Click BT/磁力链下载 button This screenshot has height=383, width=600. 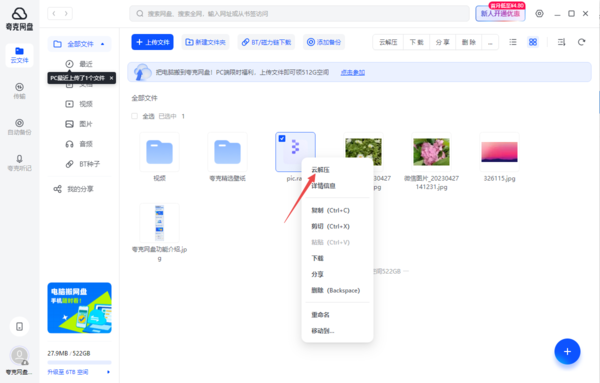coord(266,42)
